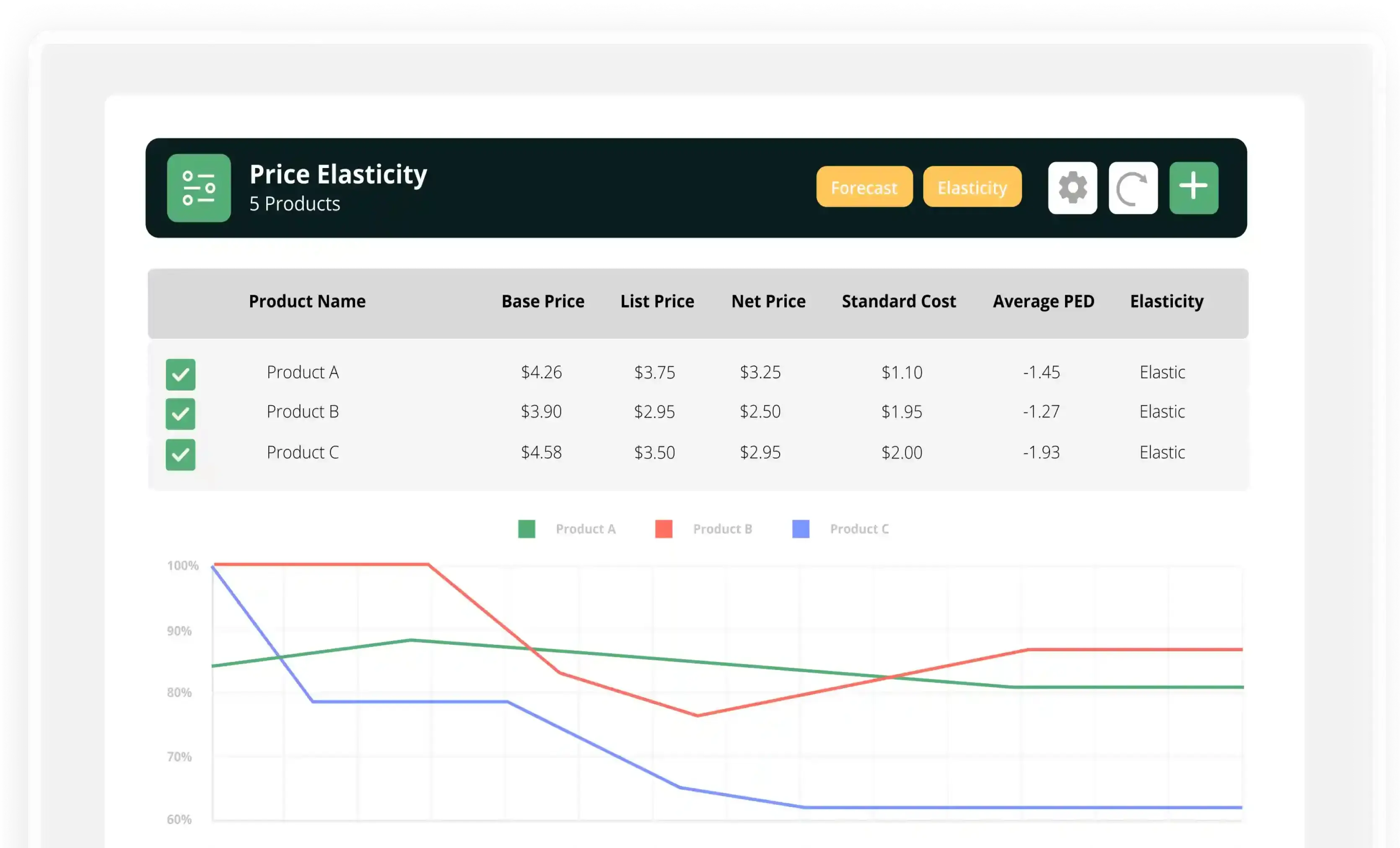Image resolution: width=1400 pixels, height=848 pixels.
Task: Open settings with the gear icon
Action: click(1072, 188)
